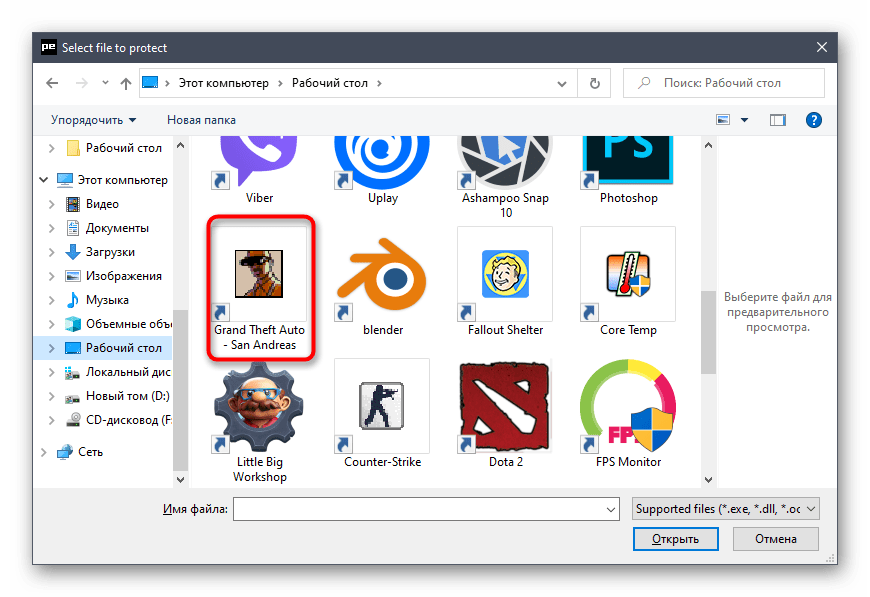The height and width of the screenshot is (597, 870).
Task: Expand the Видео tree node
Action: [x=52, y=204]
